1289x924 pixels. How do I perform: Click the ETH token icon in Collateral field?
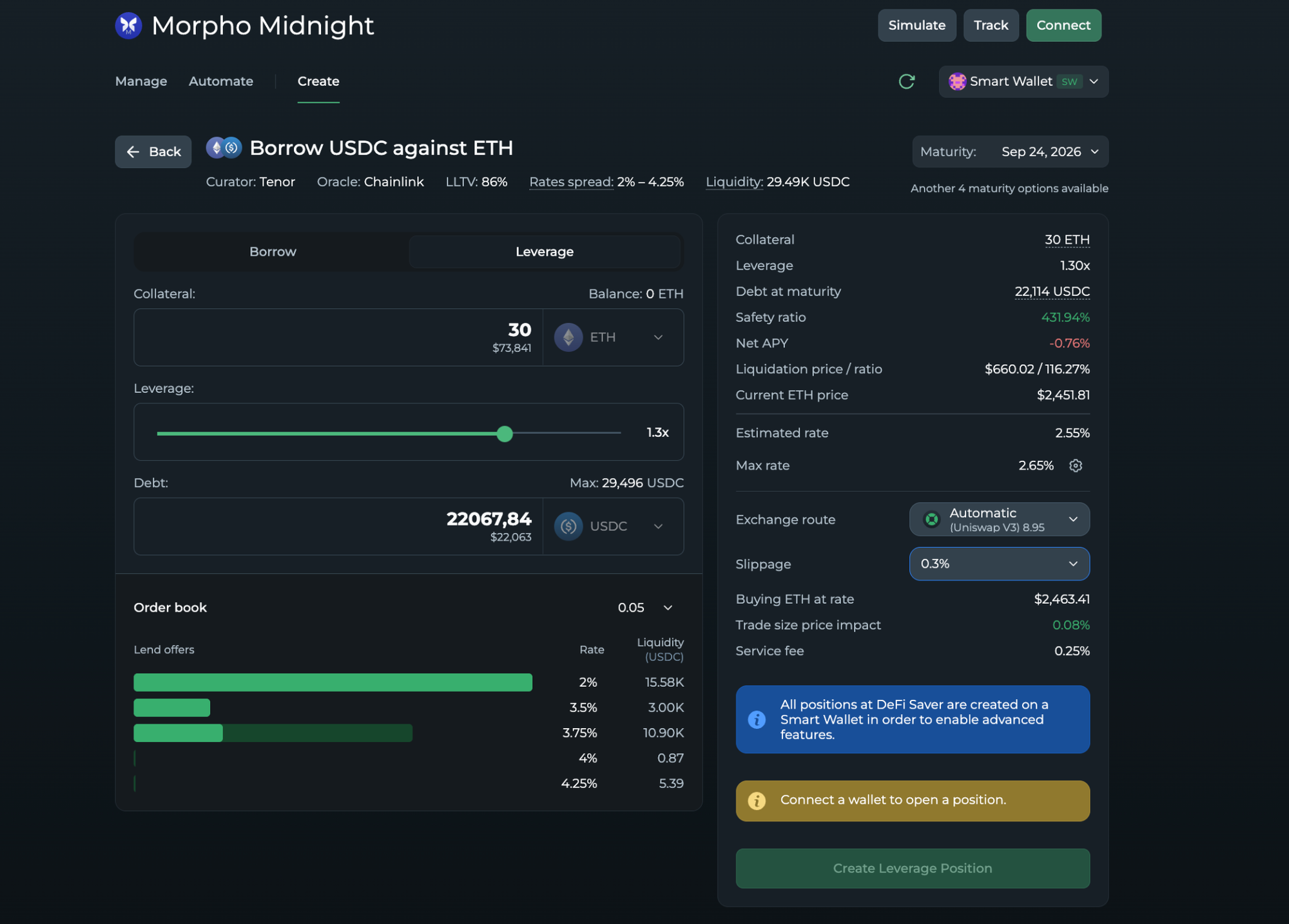pyautogui.click(x=568, y=337)
